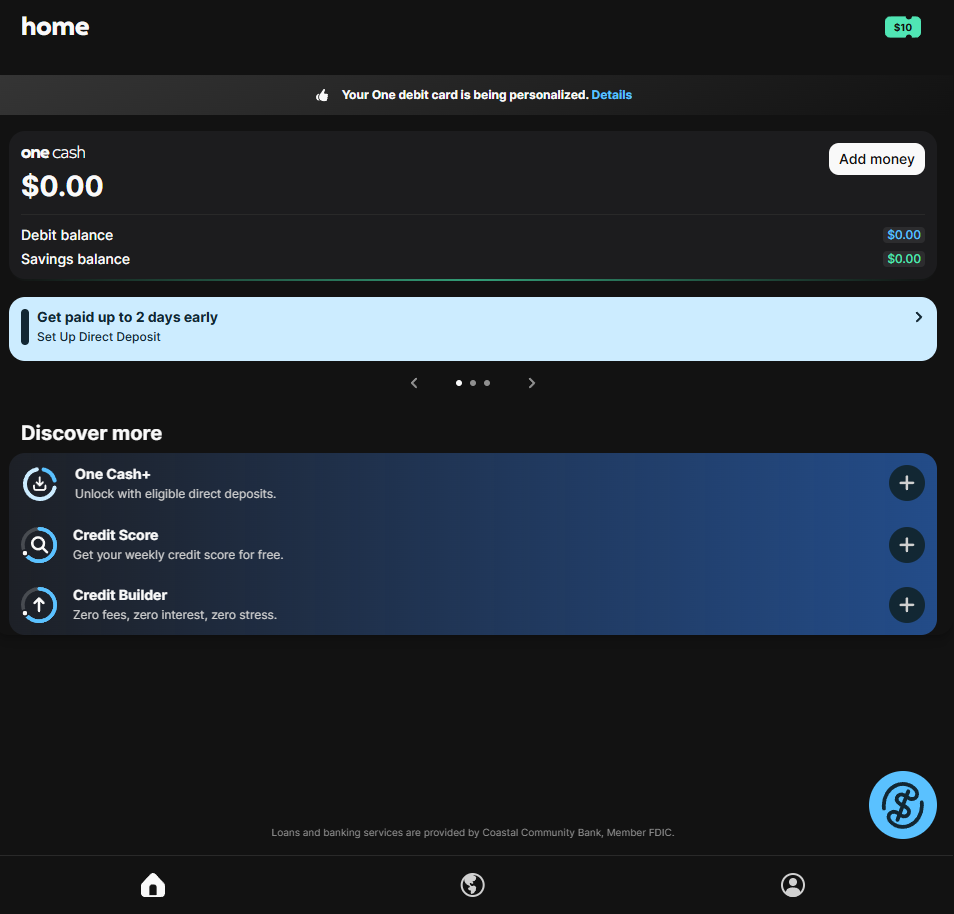Image resolution: width=954 pixels, height=914 pixels.
Task: Select the third carousel dot
Action: click(487, 383)
